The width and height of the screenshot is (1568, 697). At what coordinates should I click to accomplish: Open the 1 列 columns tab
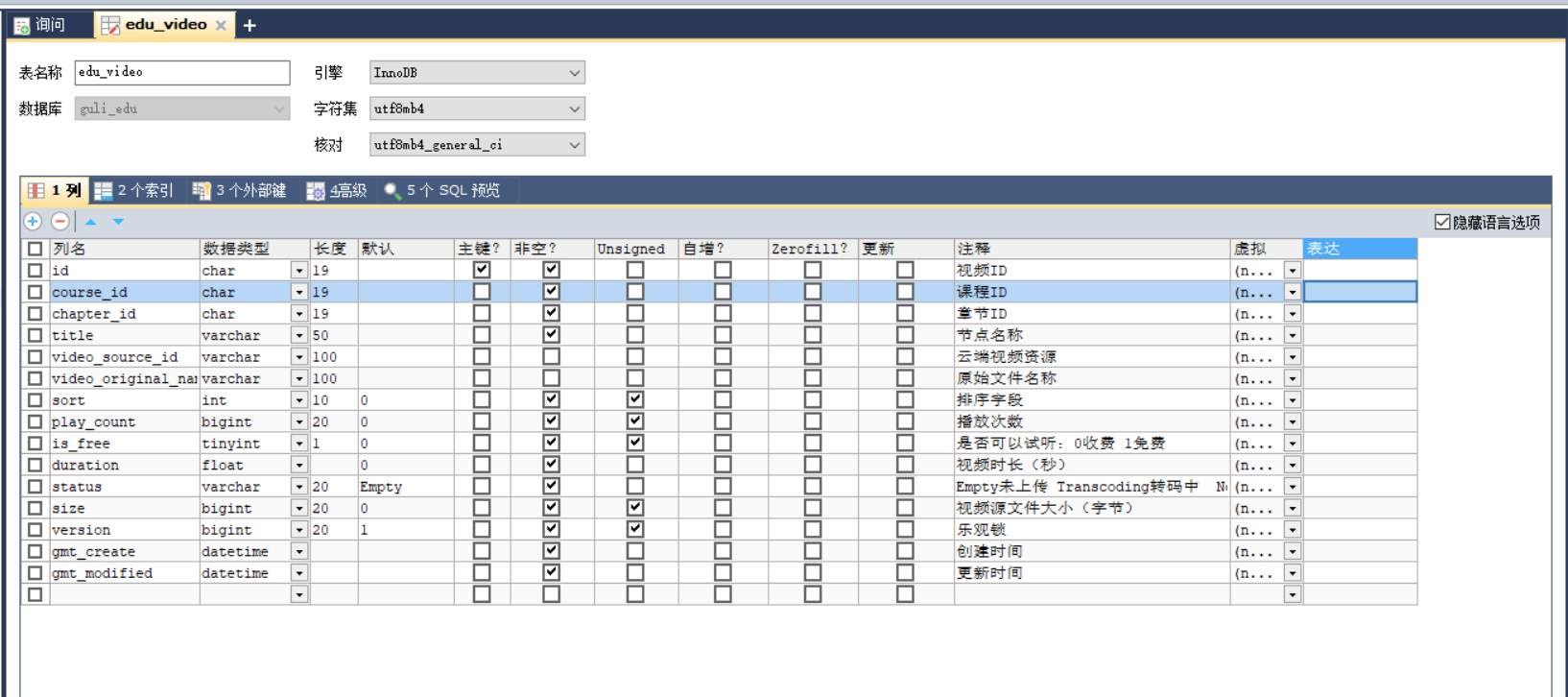tap(55, 190)
